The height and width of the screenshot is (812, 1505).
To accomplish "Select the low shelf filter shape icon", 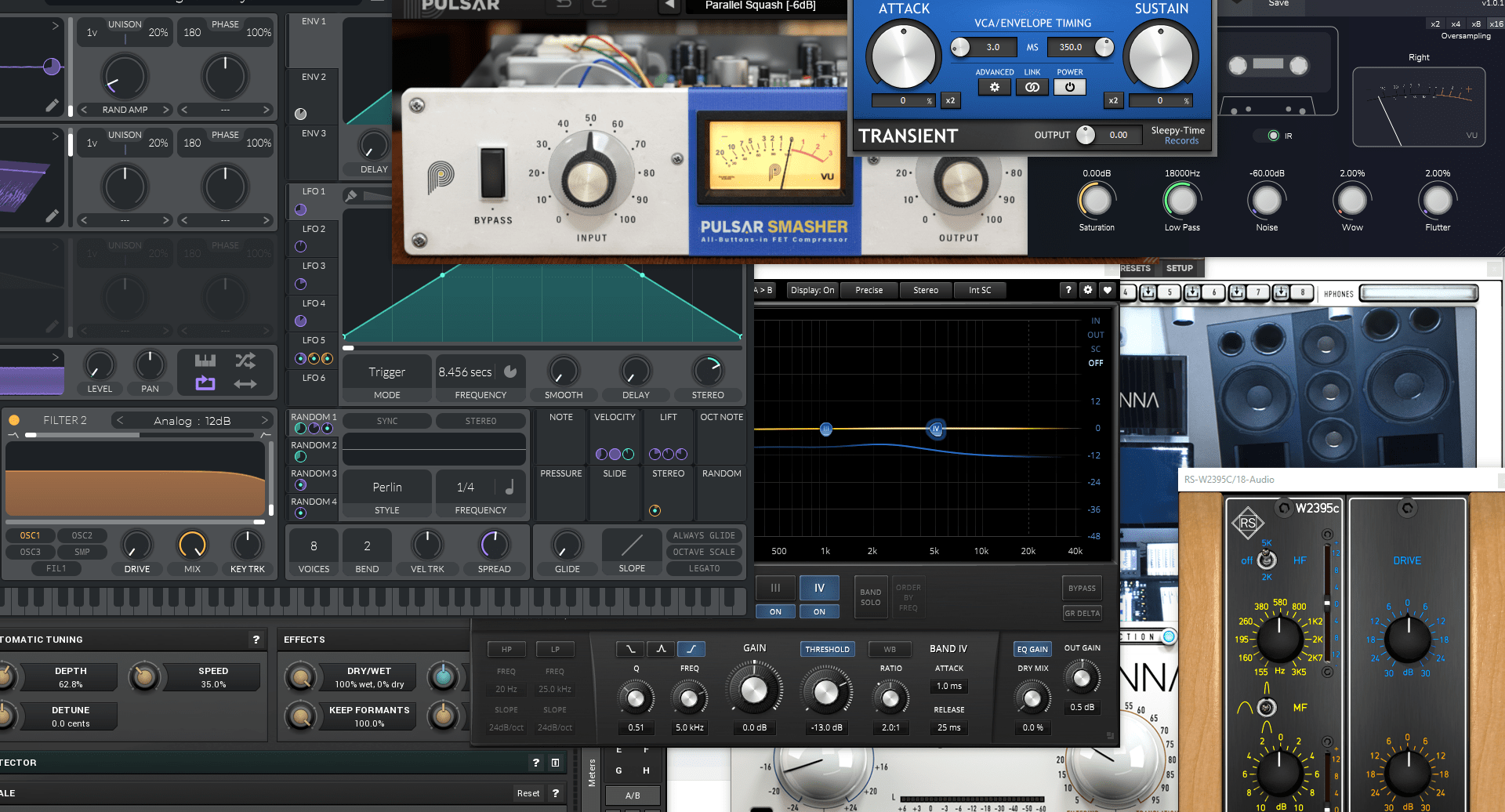I will tap(631, 649).
